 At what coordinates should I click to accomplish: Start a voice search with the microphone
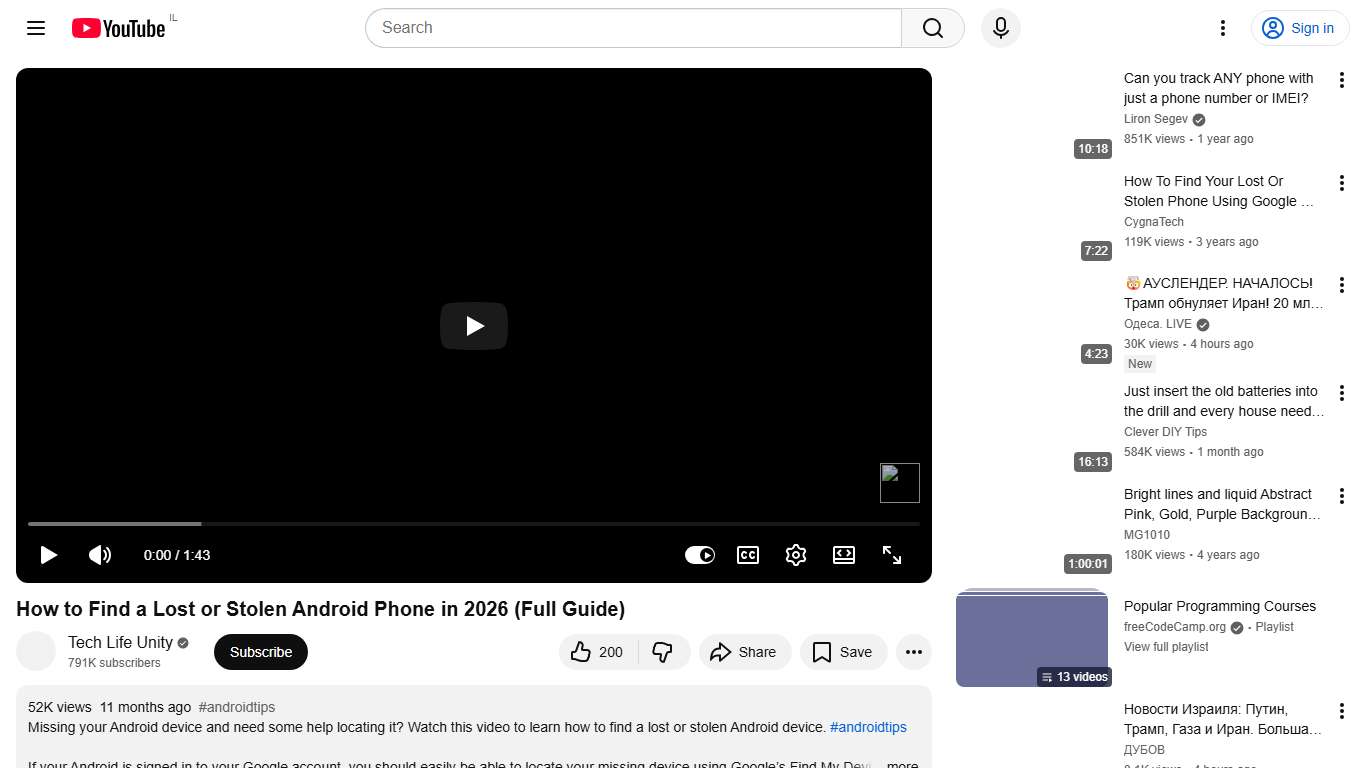click(1000, 28)
